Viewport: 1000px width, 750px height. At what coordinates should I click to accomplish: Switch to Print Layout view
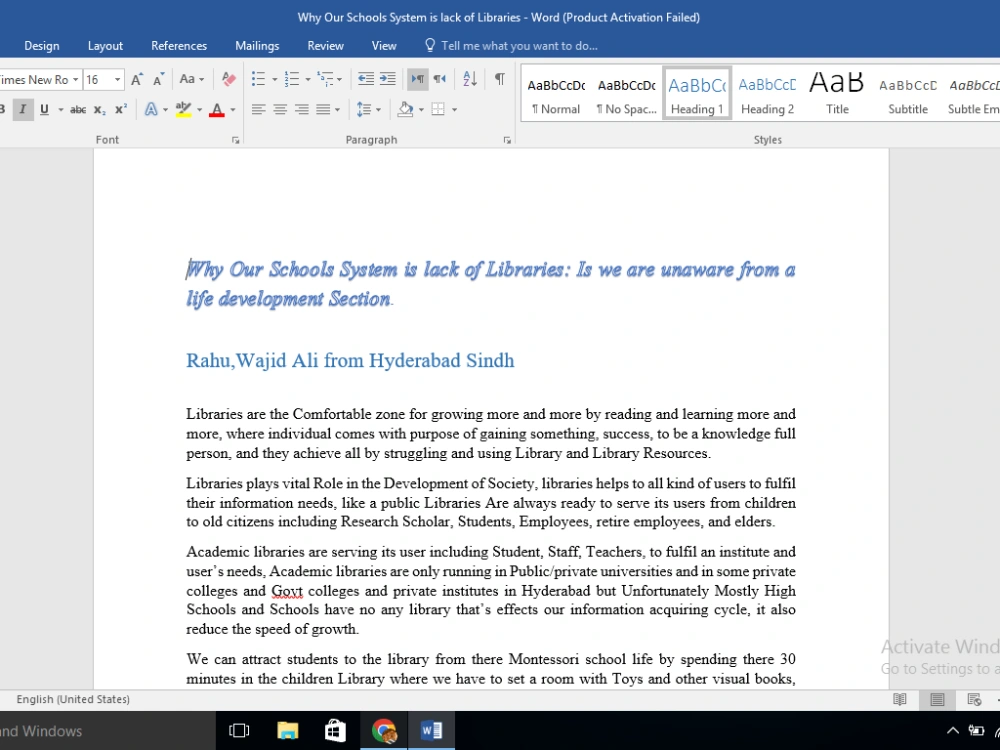(x=937, y=700)
